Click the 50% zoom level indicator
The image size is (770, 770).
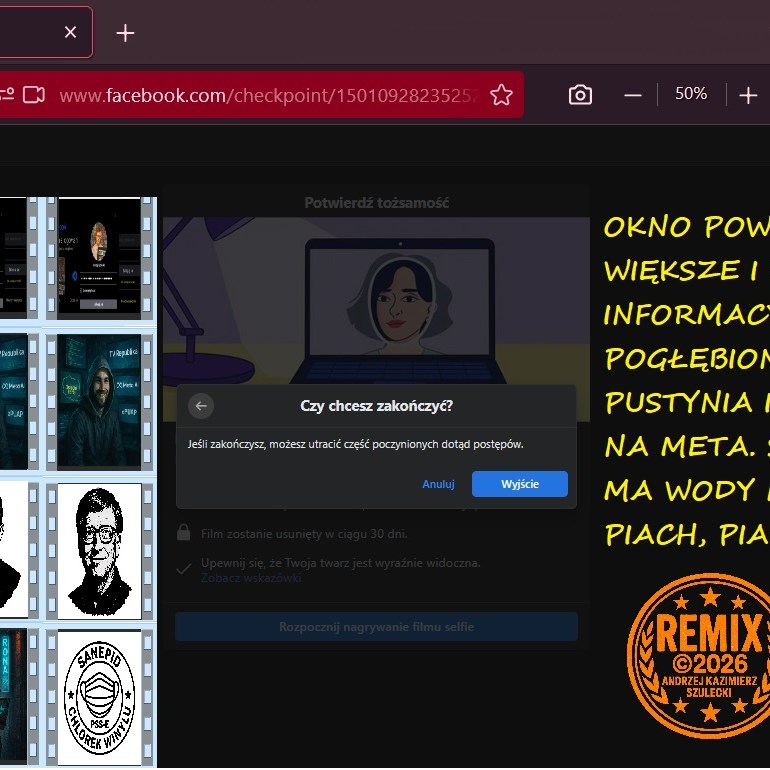690,94
